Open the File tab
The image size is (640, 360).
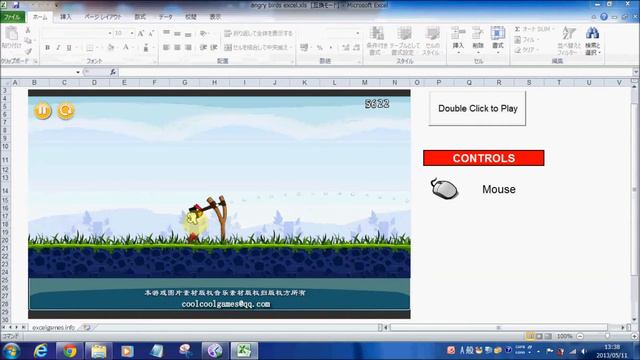click(12, 17)
